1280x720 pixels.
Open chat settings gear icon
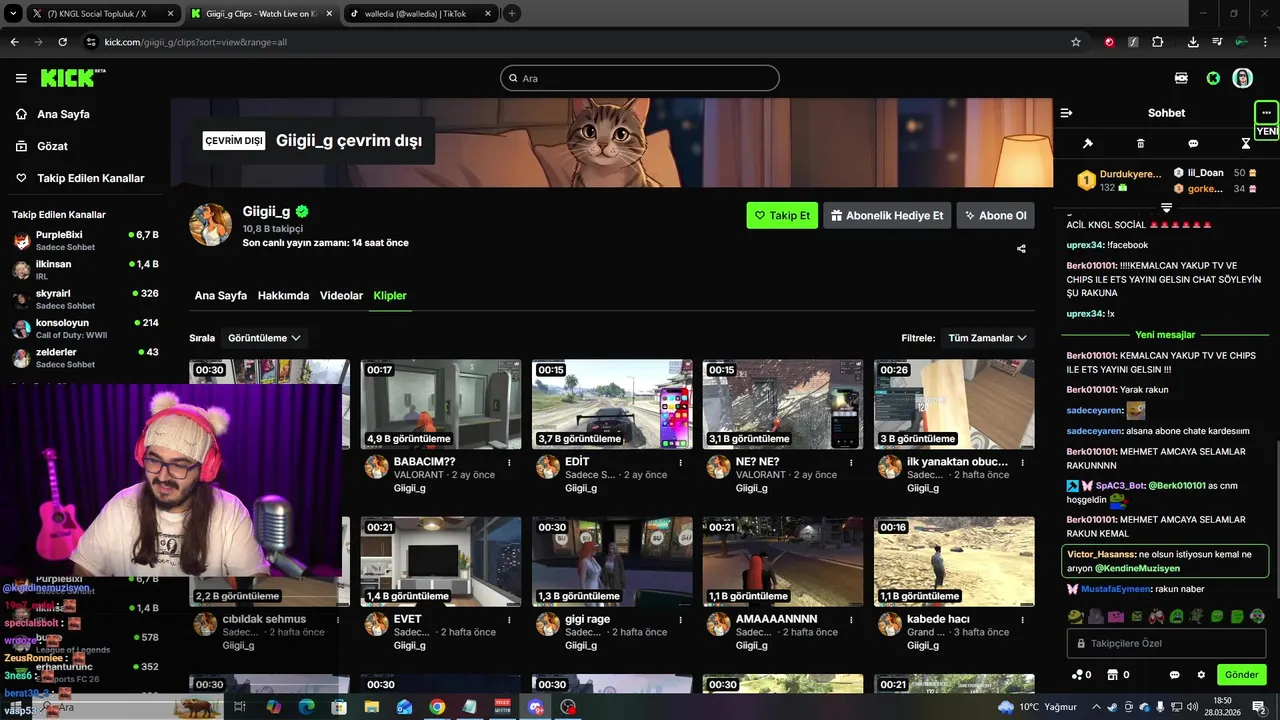pos(1201,675)
